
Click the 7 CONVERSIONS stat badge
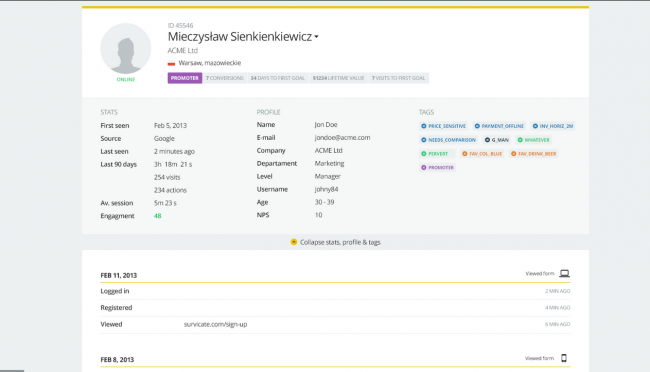(x=225, y=78)
